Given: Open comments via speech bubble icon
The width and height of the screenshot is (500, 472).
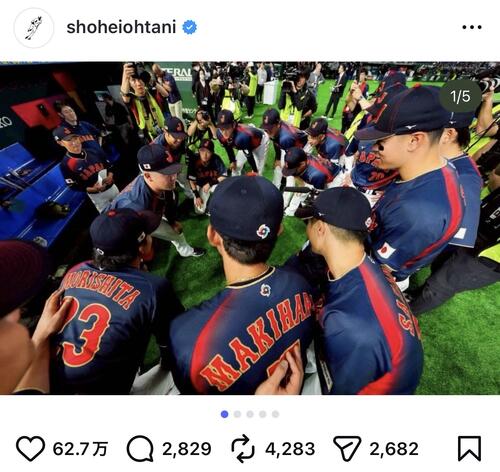Looking at the screenshot, I should pyautogui.click(x=140, y=449).
